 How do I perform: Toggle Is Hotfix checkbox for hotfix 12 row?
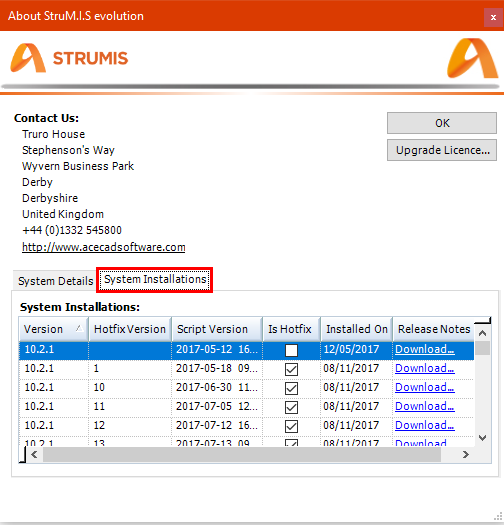tap(291, 427)
